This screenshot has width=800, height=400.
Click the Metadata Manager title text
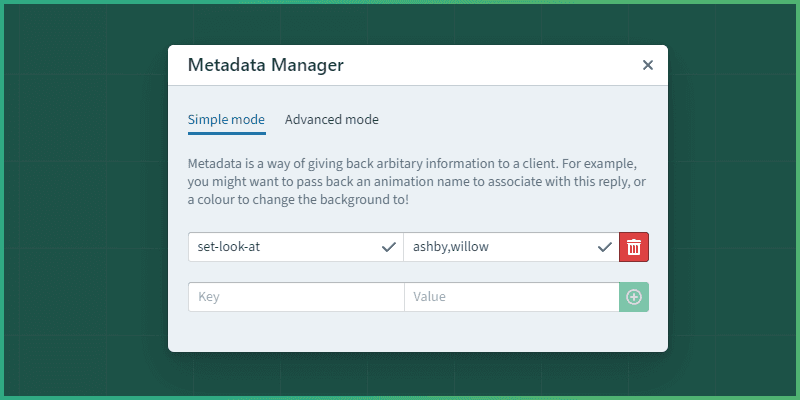[x=265, y=65]
